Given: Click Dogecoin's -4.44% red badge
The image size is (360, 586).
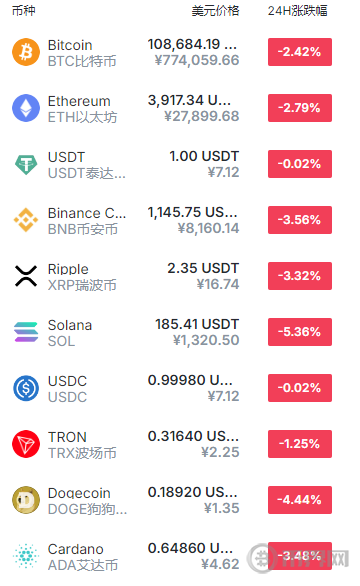Looking at the screenshot, I should coord(300,500).
